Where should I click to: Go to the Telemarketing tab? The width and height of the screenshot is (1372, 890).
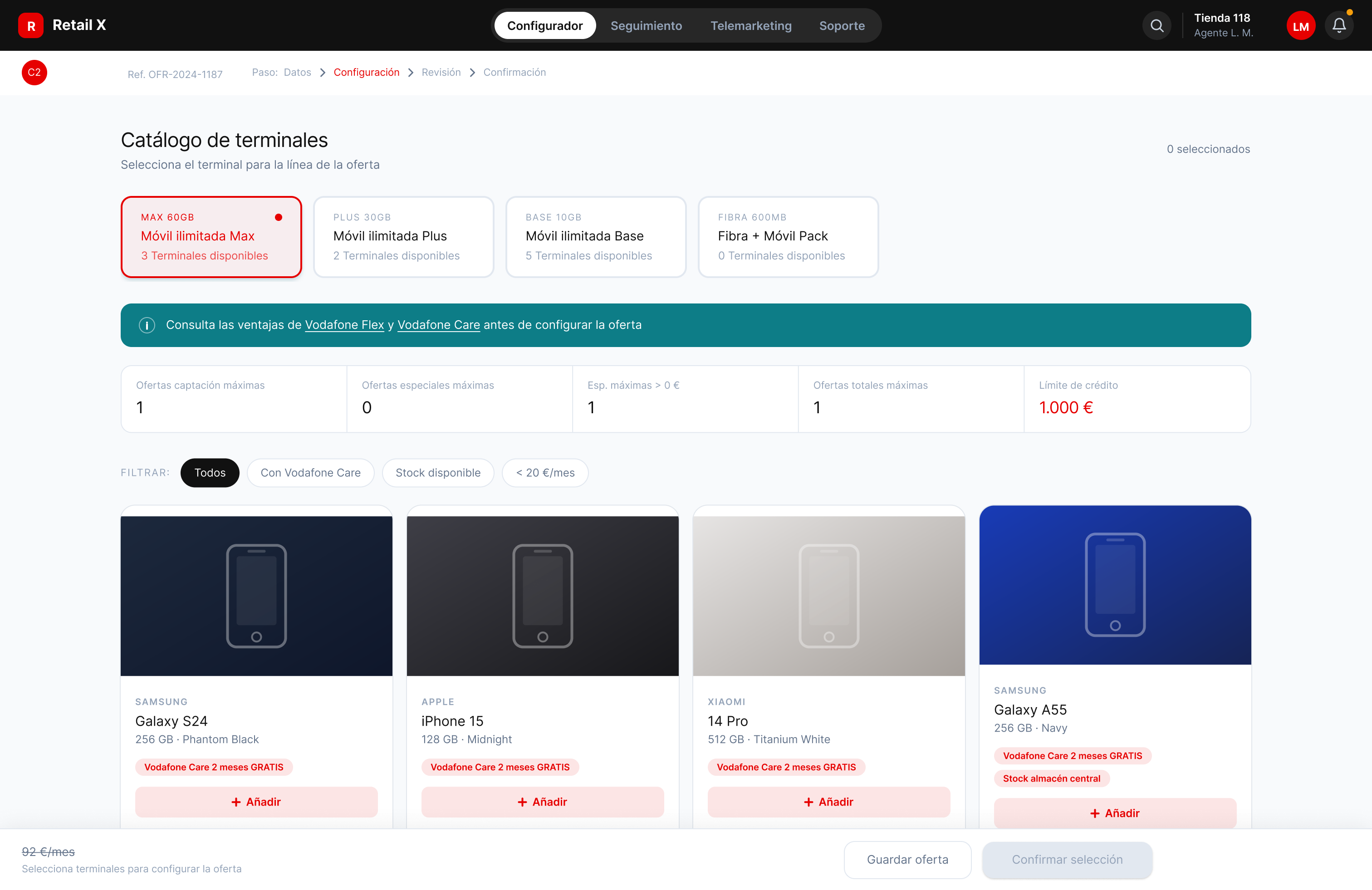pos(750,25)
